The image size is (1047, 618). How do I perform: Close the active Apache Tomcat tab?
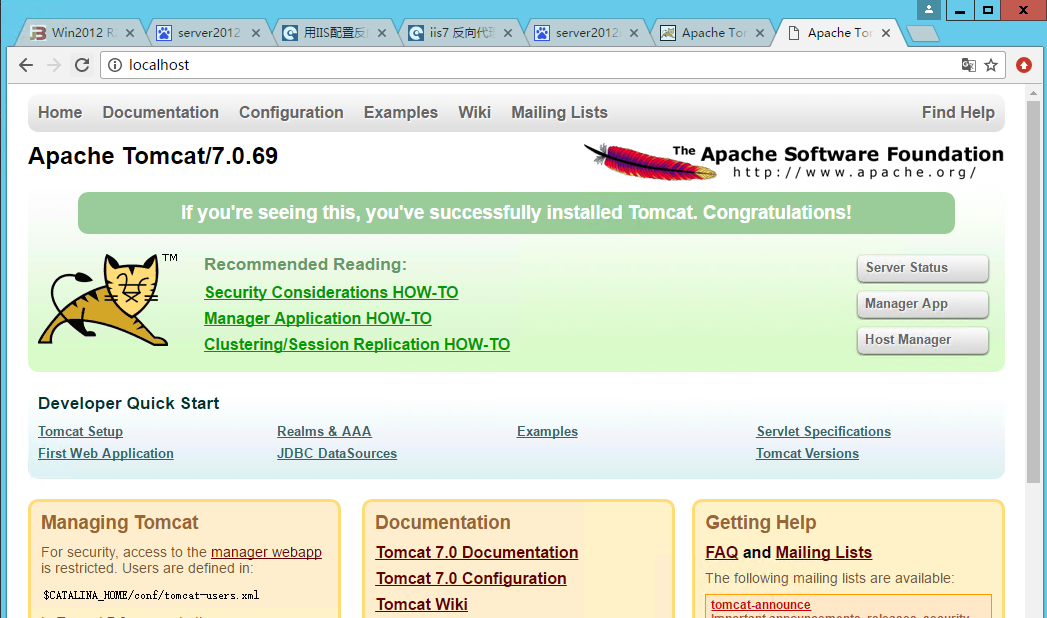point(886,33)
